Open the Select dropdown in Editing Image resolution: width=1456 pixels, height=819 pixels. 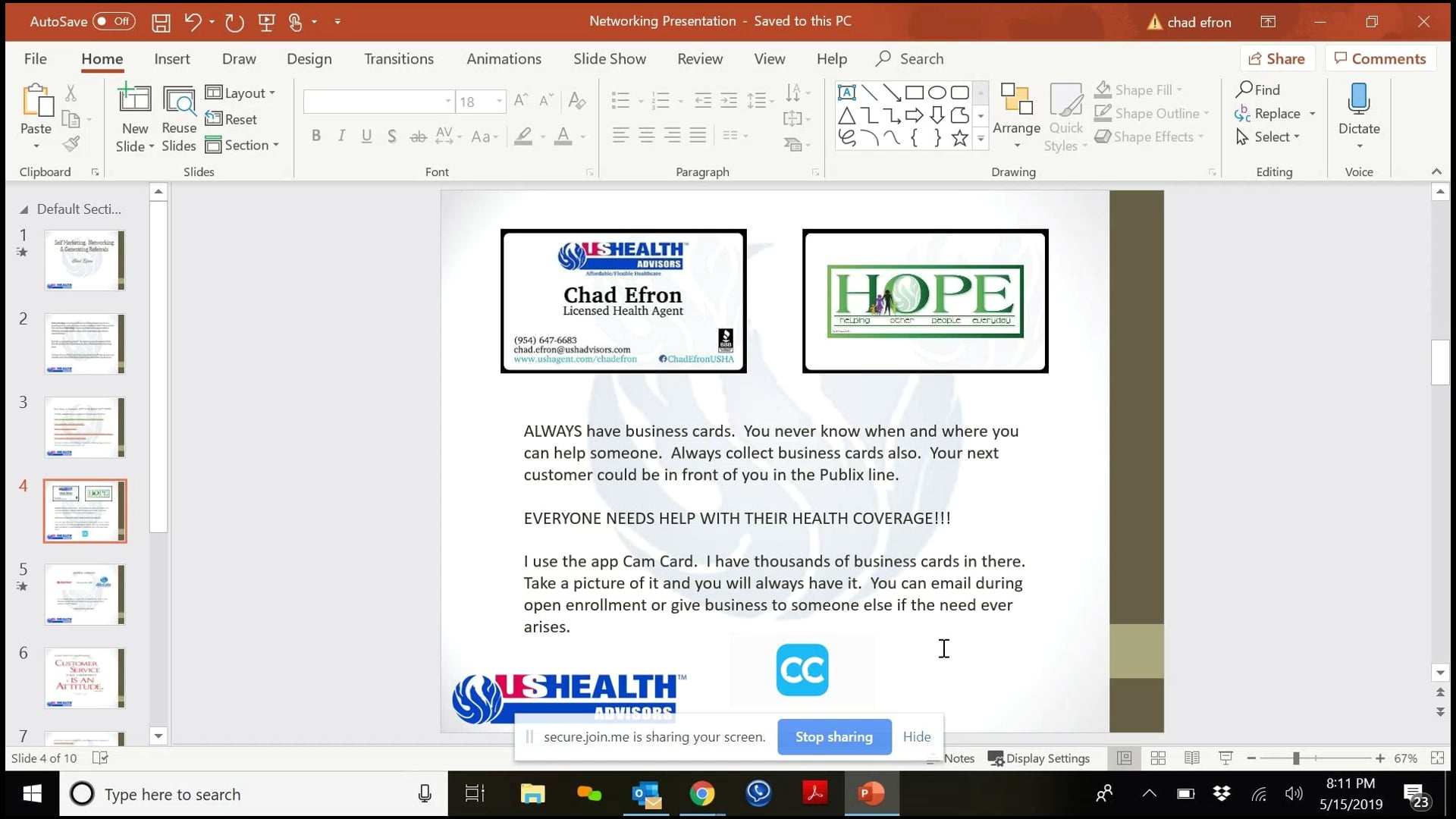tap(1268, 136)
